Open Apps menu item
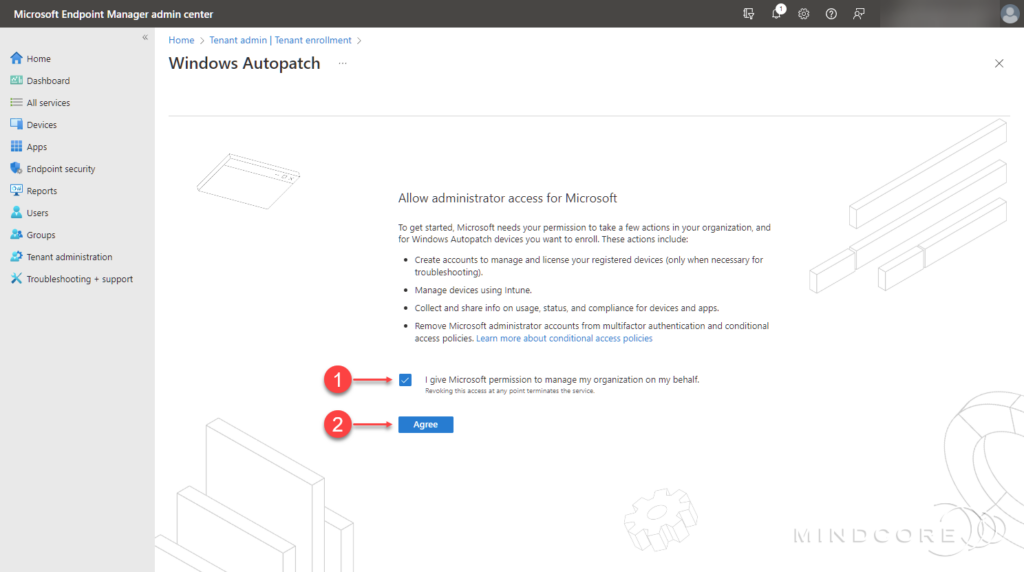 point(37,147)
